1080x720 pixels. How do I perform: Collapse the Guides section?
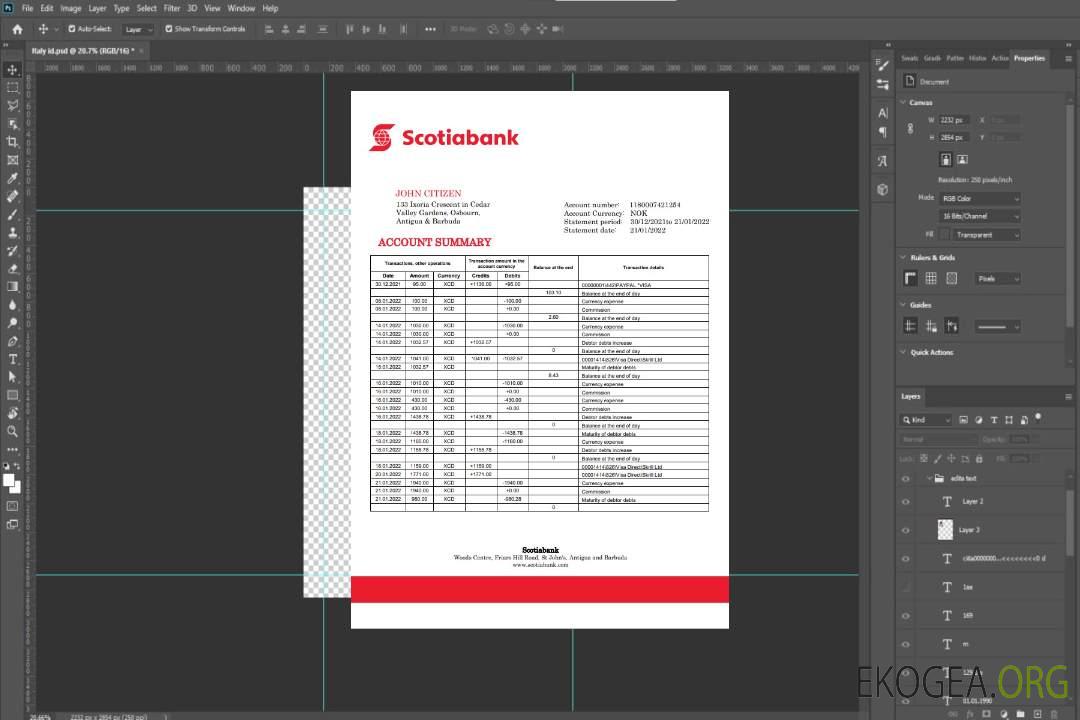click(903, 305)
